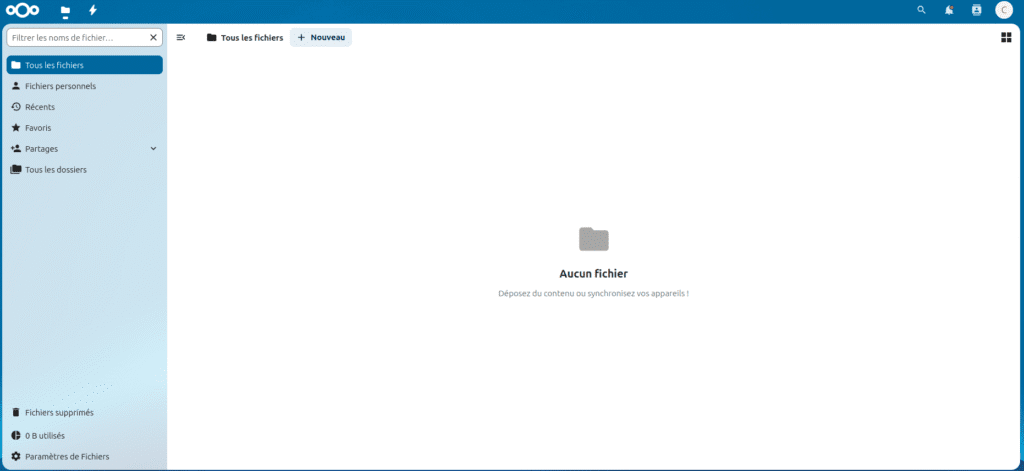Click the Nextcloud logo
The width and height of the screenshot is (1024, 471).
[23, 11]
